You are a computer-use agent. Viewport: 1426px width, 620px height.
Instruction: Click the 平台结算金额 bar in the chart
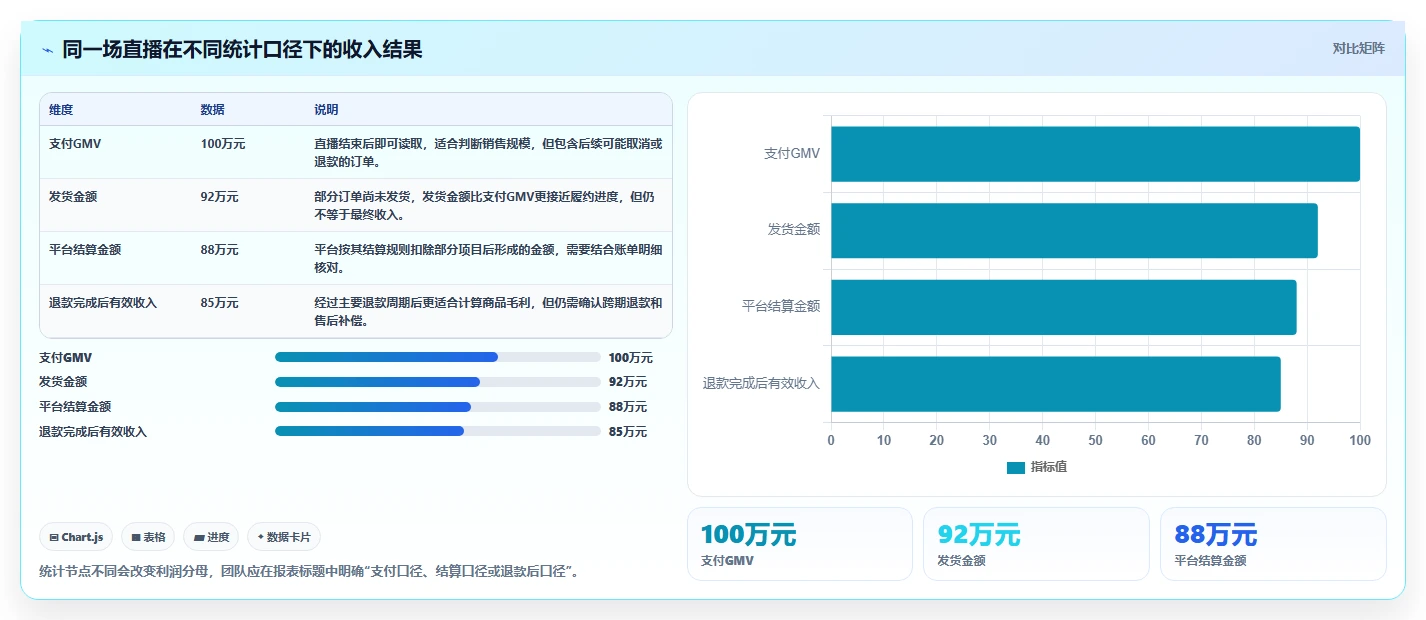(1063, 307)
